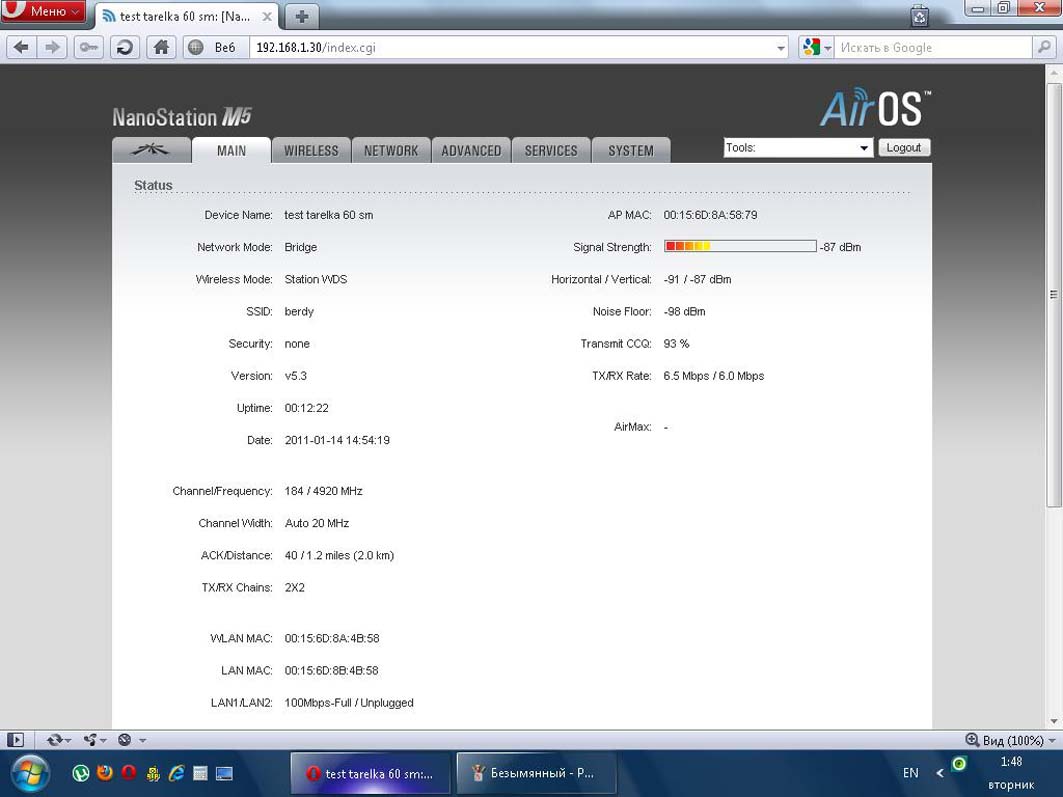Open the Ubiquiti logo tab
1063x797 pixels.
[x=151, y=150]
